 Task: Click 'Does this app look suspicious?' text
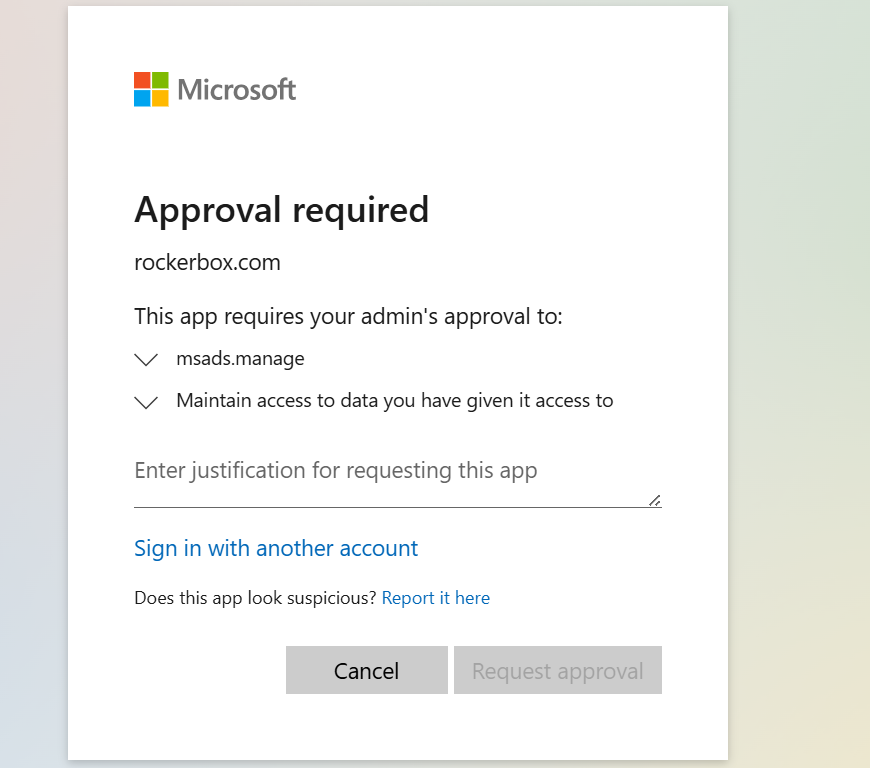tap(255, 598)
